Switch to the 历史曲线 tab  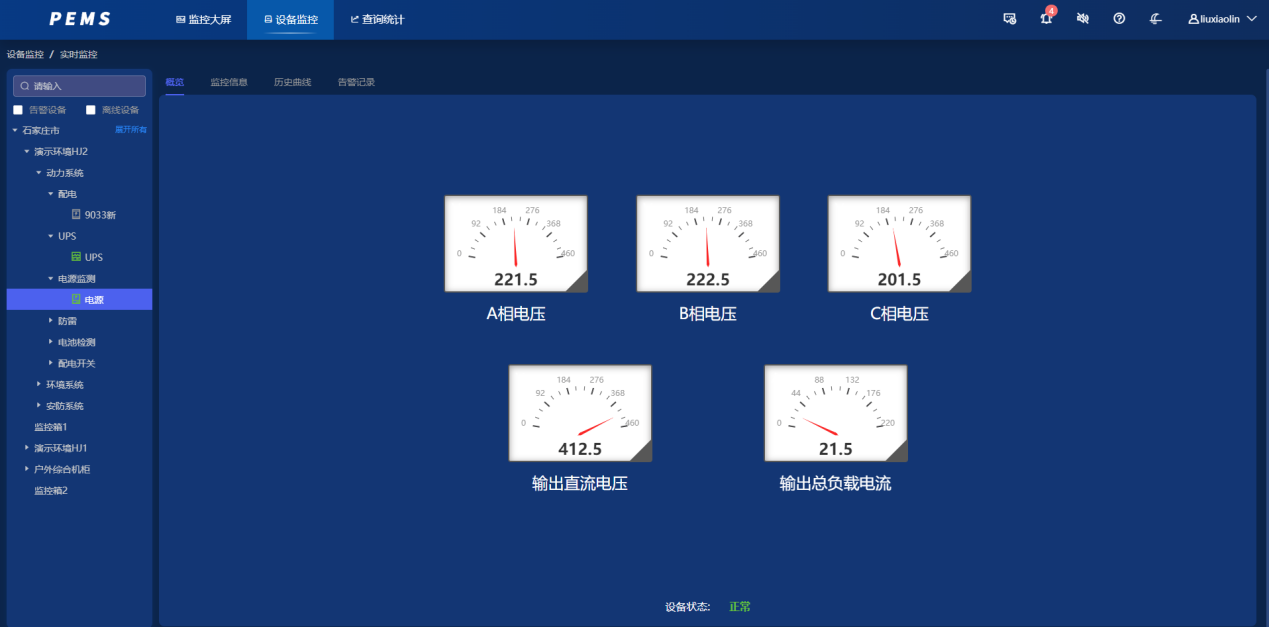point(292,82)
